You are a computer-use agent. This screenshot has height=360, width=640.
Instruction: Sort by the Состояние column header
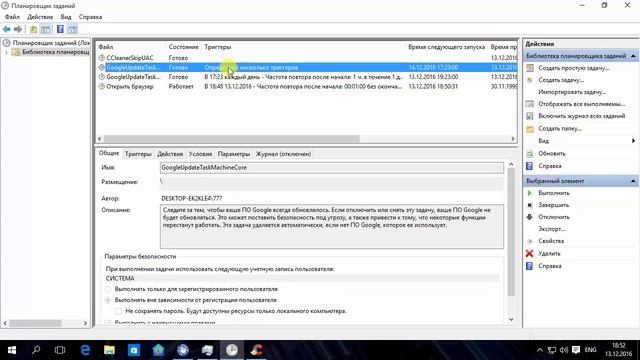pos(184,47)
